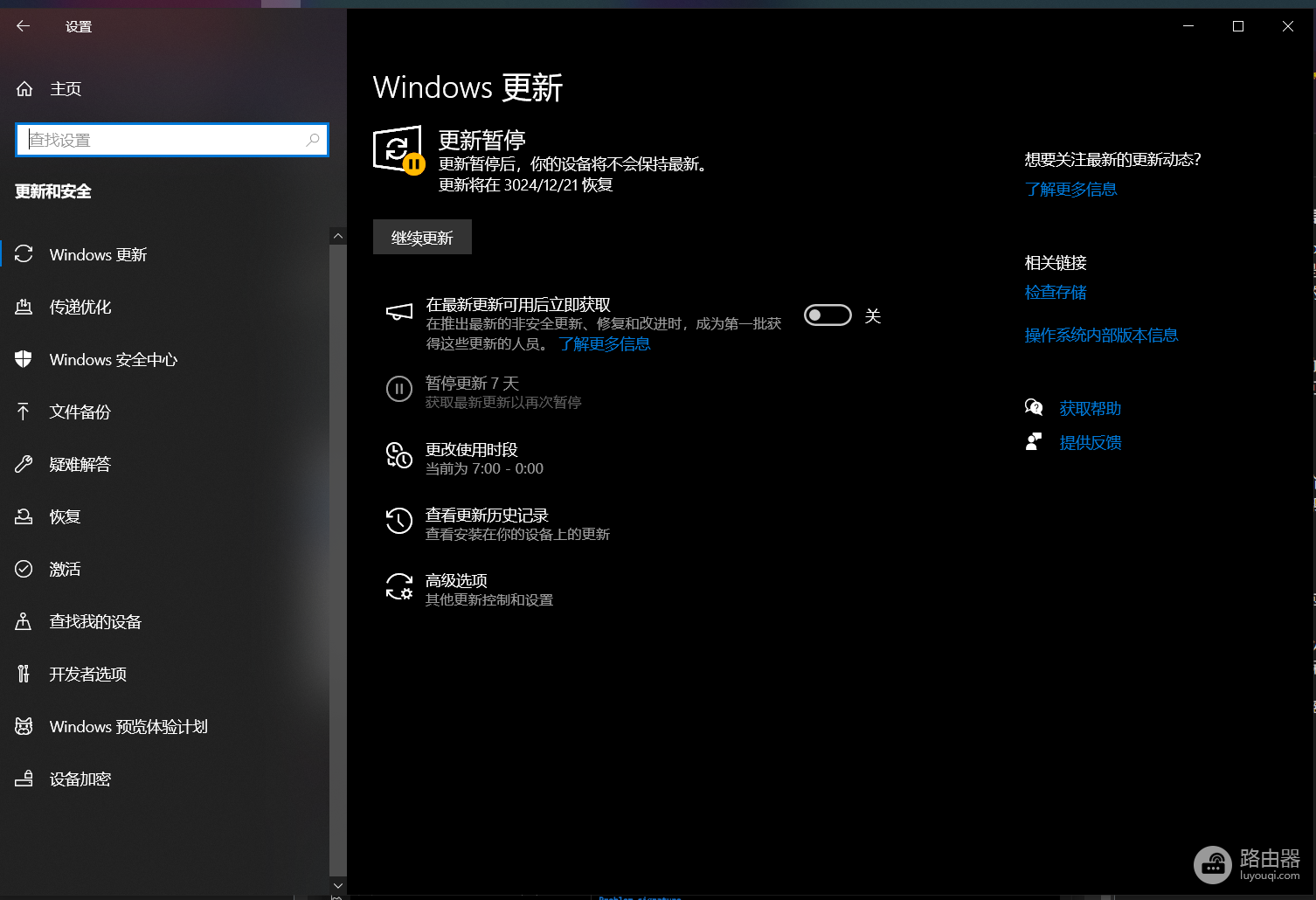Click the shield icon for Windows 安全中心

[x=24, y=359]
